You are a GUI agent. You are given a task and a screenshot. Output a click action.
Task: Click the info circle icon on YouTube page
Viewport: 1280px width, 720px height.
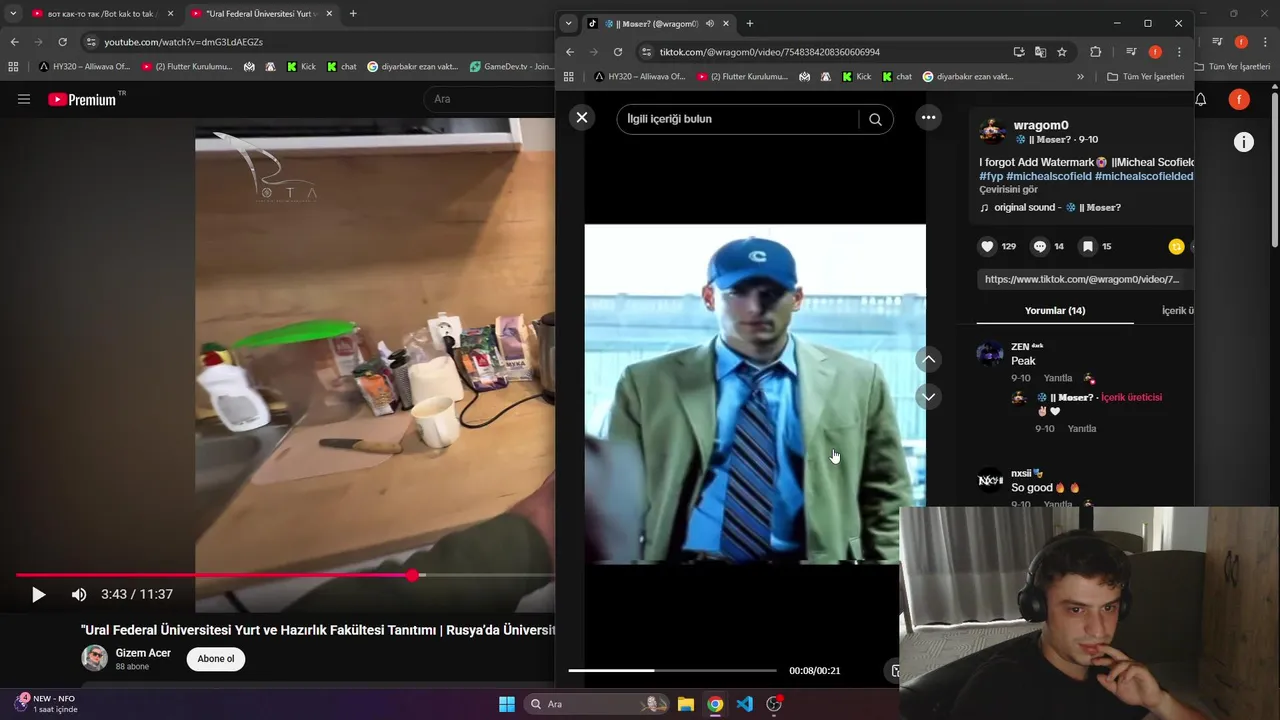click(x=1243, y=142)
